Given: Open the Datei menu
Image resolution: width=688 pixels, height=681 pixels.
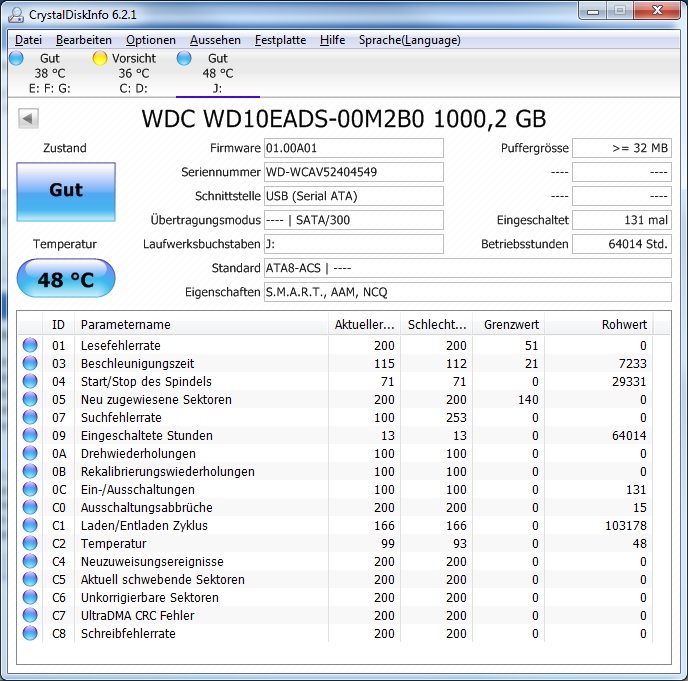Looking at the screenshot, I should point(28,40).
